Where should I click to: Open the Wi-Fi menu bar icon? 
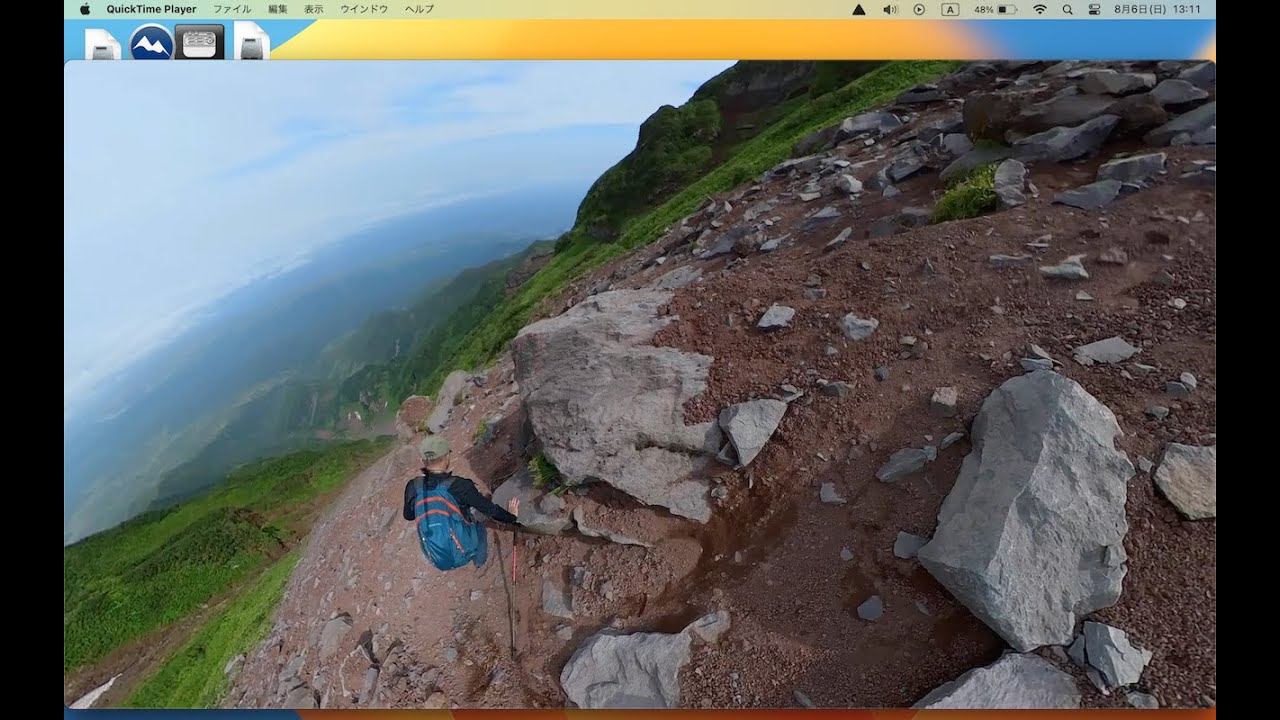pos(1040,9)
